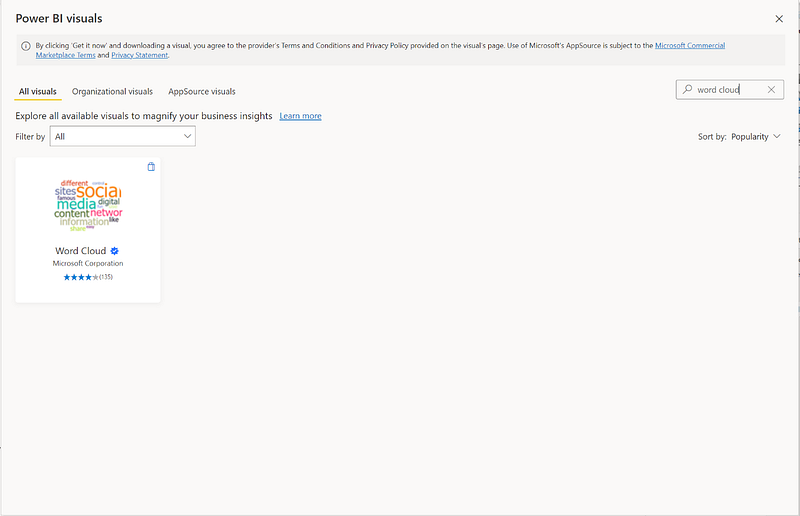The width and height of the screenshot is (800, 516).
Task: Click the Word Cloud title text
Action: (x=81, y=251)
